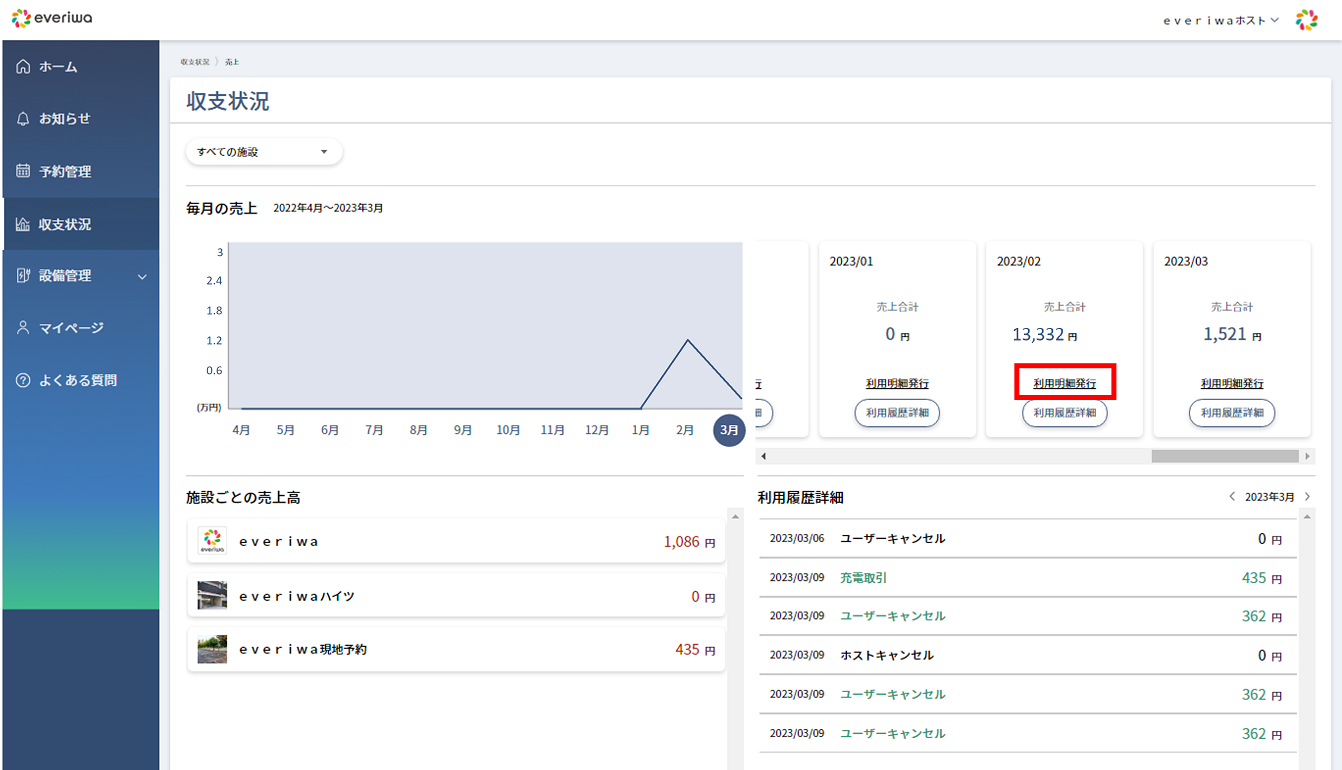Open the everiwa host profile avatar icon

tap(1306, 20)
